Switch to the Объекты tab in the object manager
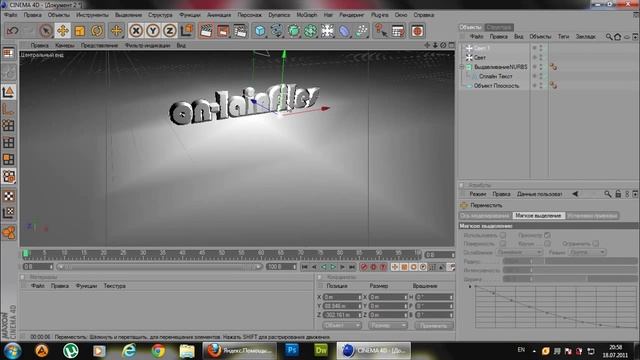The width and height of the screenshot is (640, 360). tap(471, 27)
